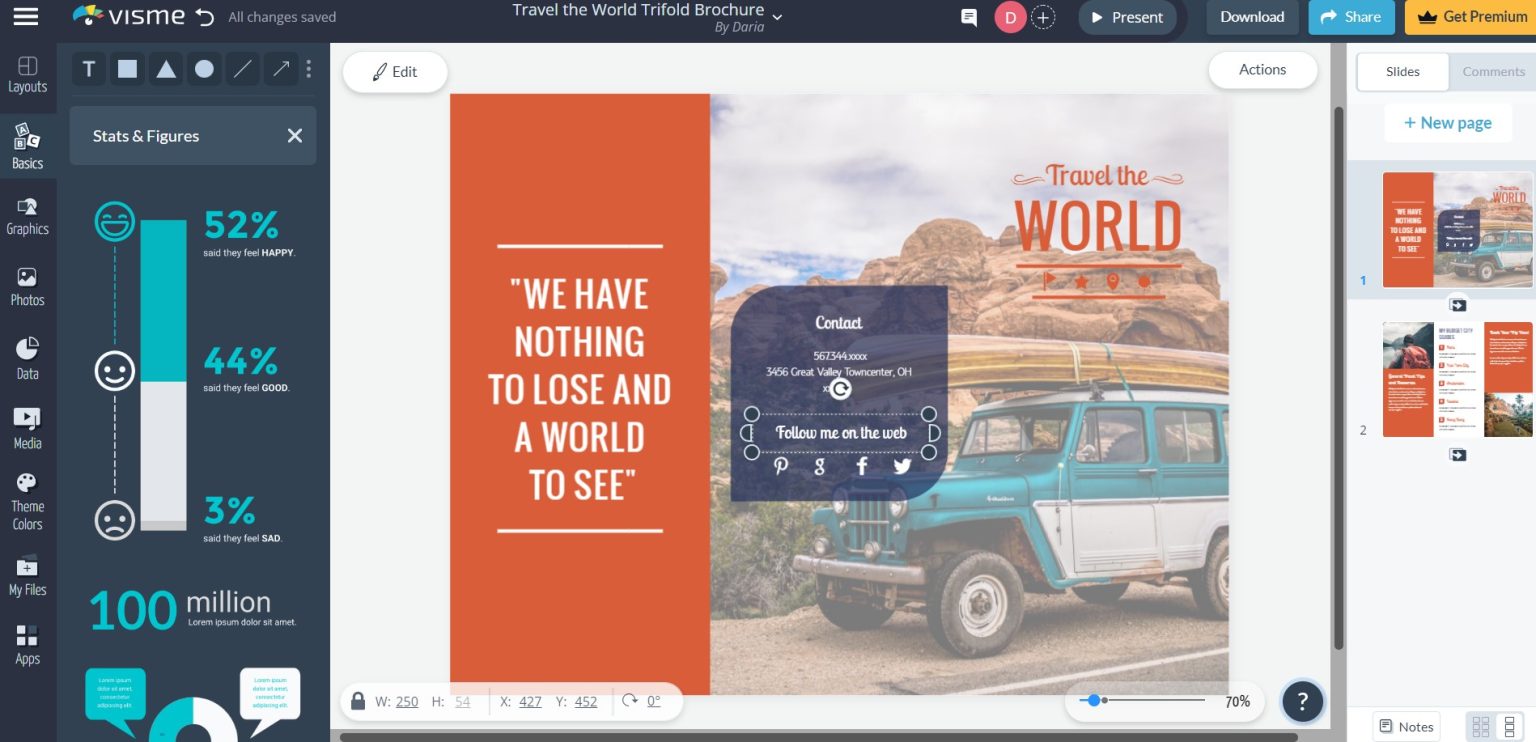Viewport: 1536px width, 742px height.
Task: Open the Graphics panel
Action: pos(28,213)
